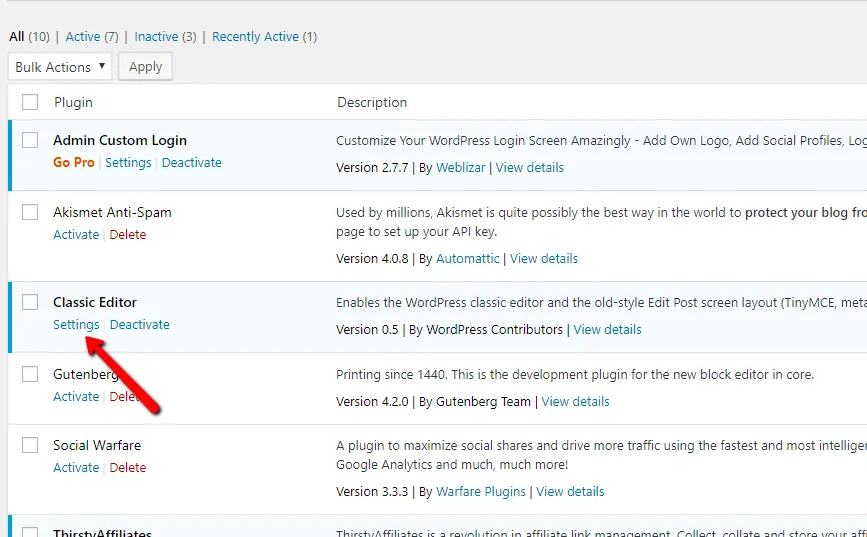This screenshot has width=867, height=537.
Task: Activate the Gutenberg plugin
Action: 76,397
